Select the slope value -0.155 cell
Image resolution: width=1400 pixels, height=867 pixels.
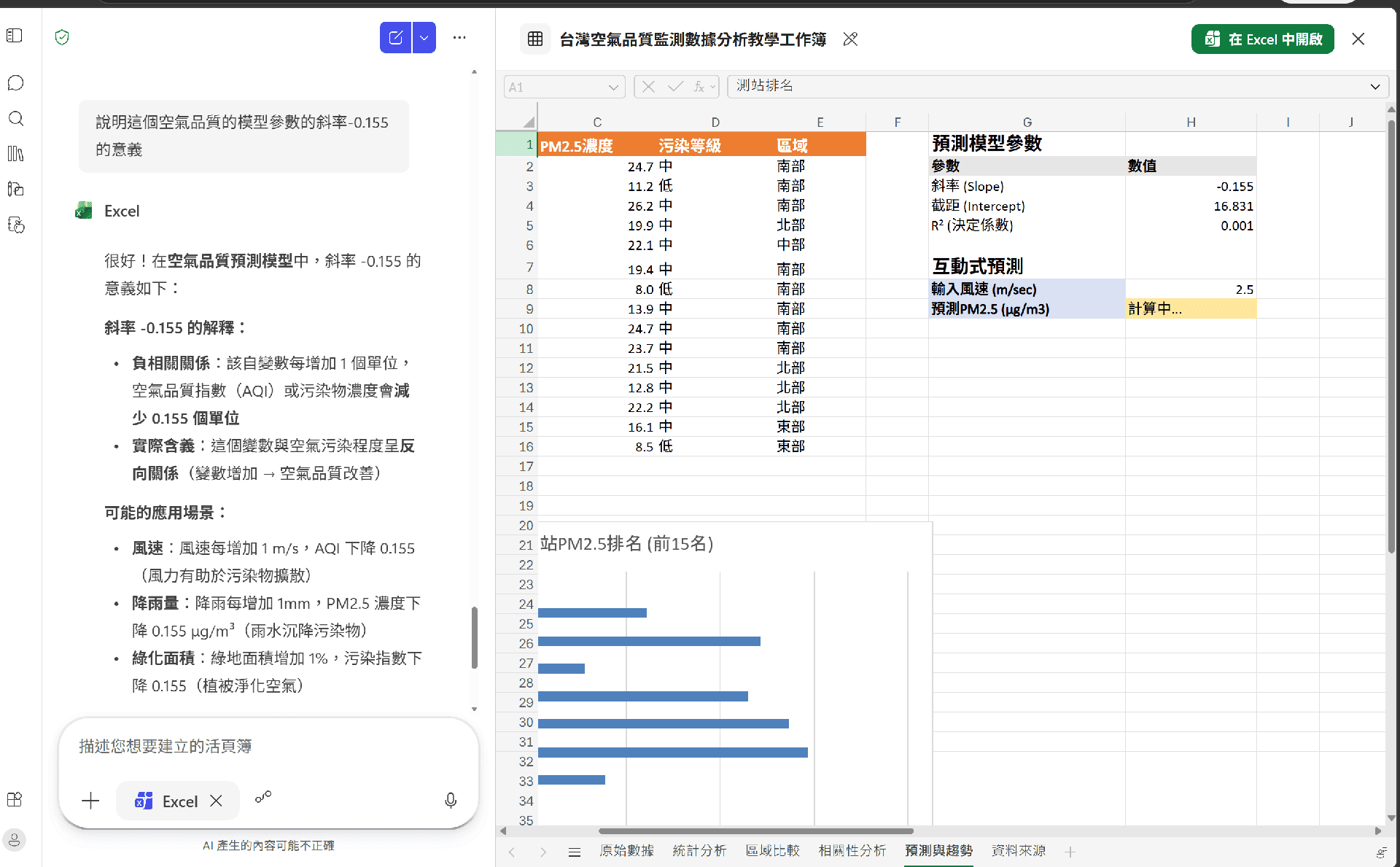click(x=1191, y=187)
